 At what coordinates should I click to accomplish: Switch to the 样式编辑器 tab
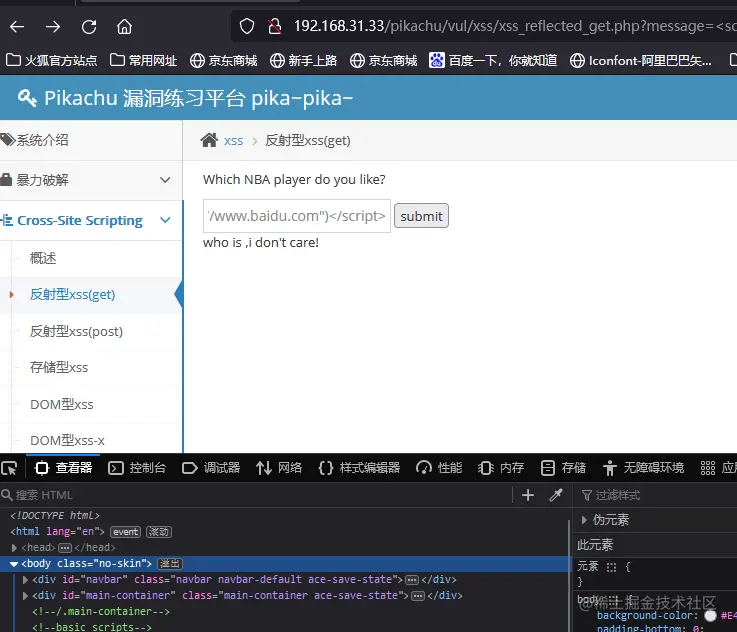(360, 468)
